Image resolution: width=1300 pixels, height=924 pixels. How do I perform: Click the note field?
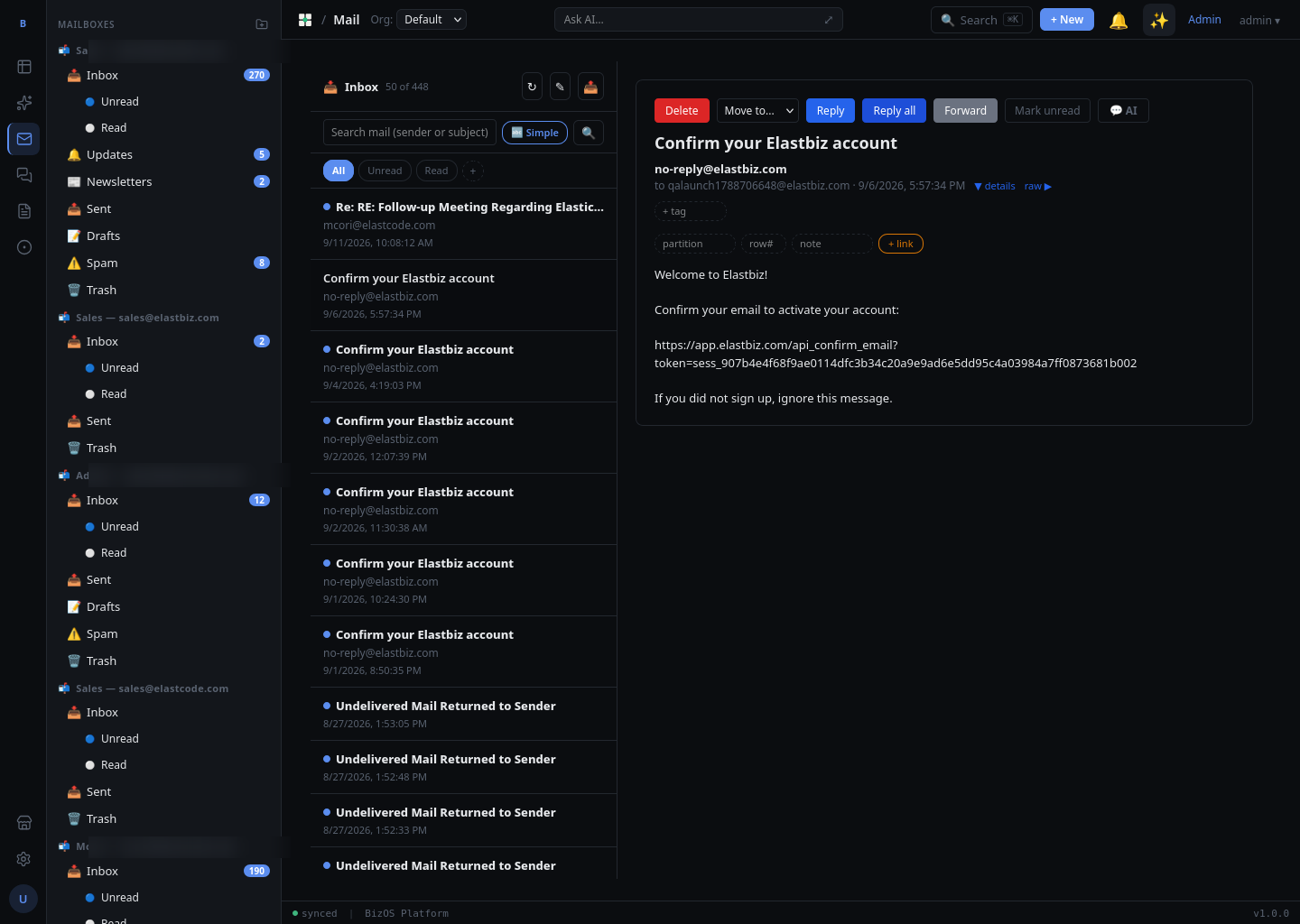point(832,244)
